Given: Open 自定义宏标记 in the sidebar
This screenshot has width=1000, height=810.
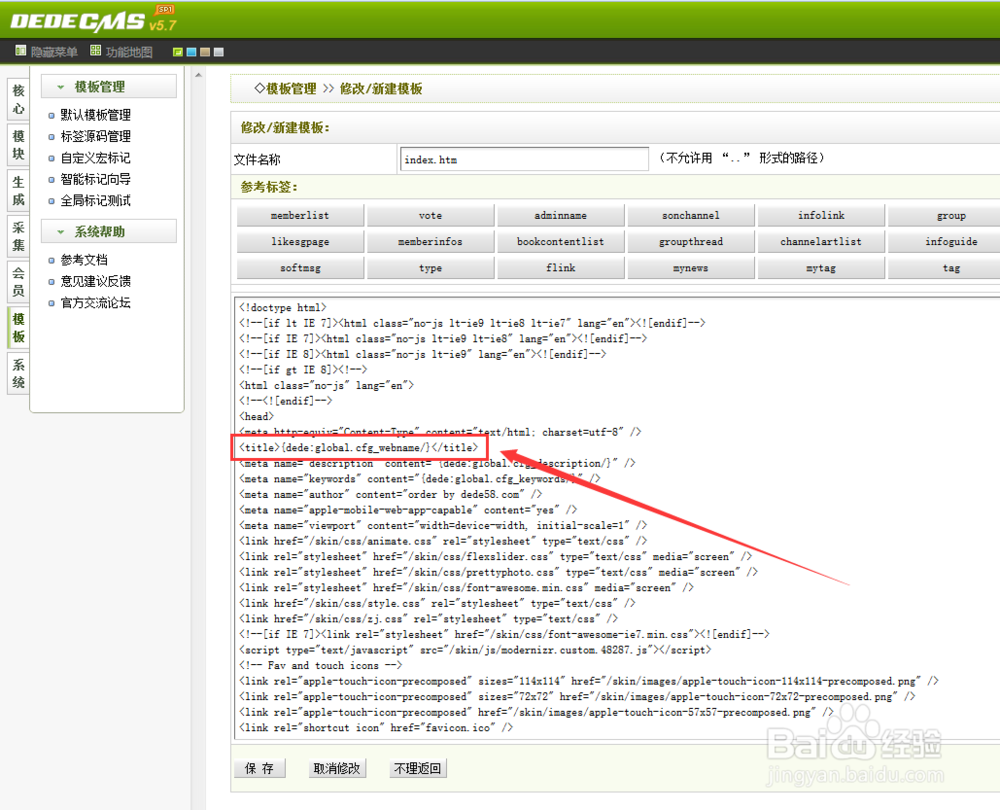Looking at the screenshot, I should pyautogui.click(x=96, y=158).
